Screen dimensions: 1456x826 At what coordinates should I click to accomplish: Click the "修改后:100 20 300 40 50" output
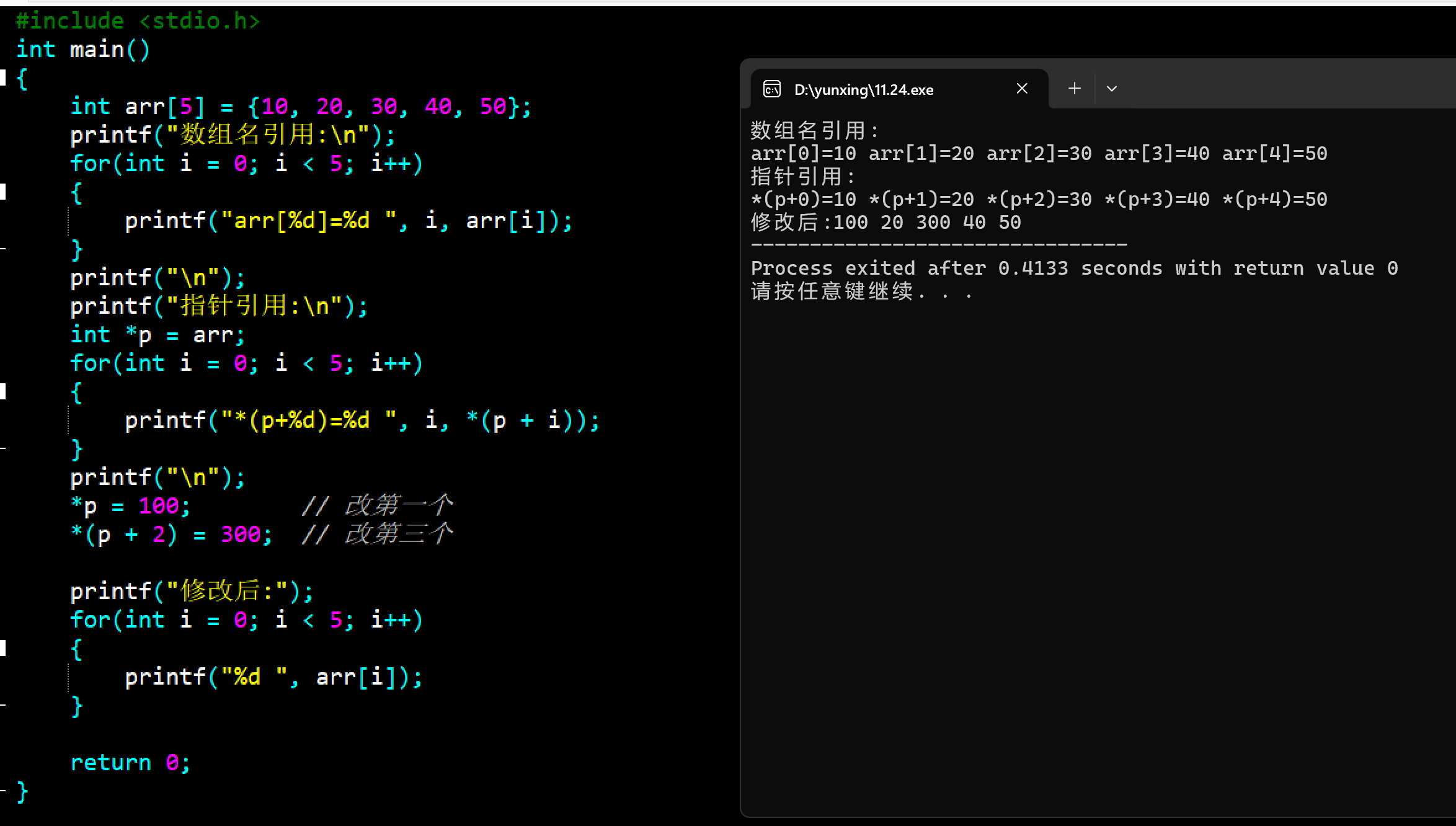tap(886, 223)
